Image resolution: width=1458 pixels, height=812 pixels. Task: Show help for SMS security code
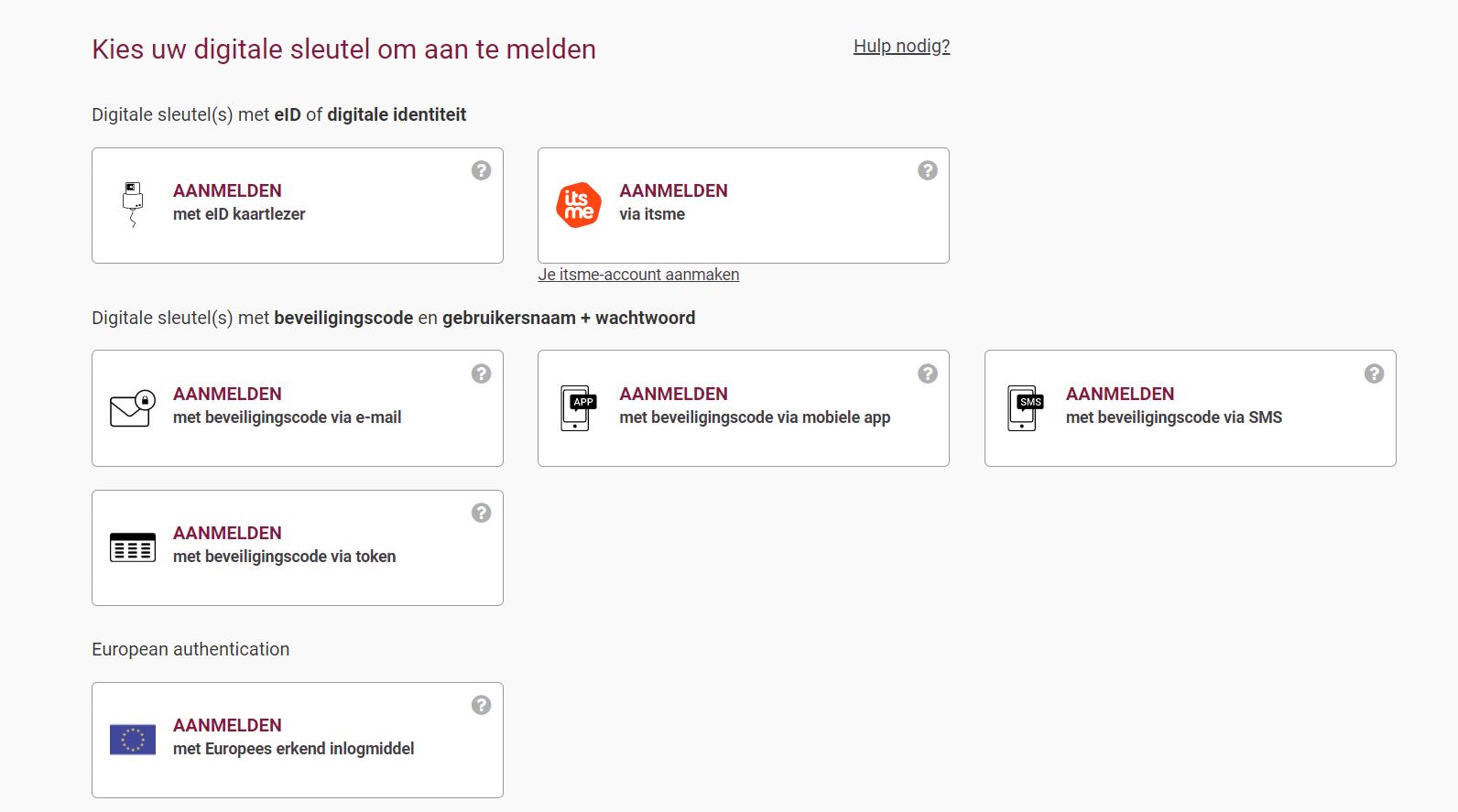point(1374,374)
